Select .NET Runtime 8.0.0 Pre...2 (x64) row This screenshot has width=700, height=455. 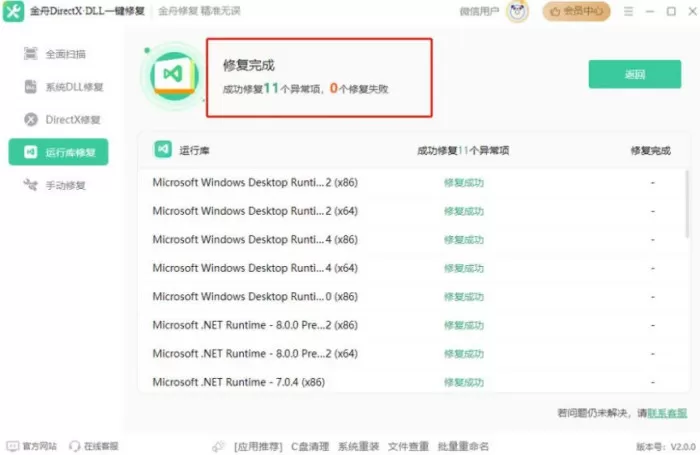412,354
